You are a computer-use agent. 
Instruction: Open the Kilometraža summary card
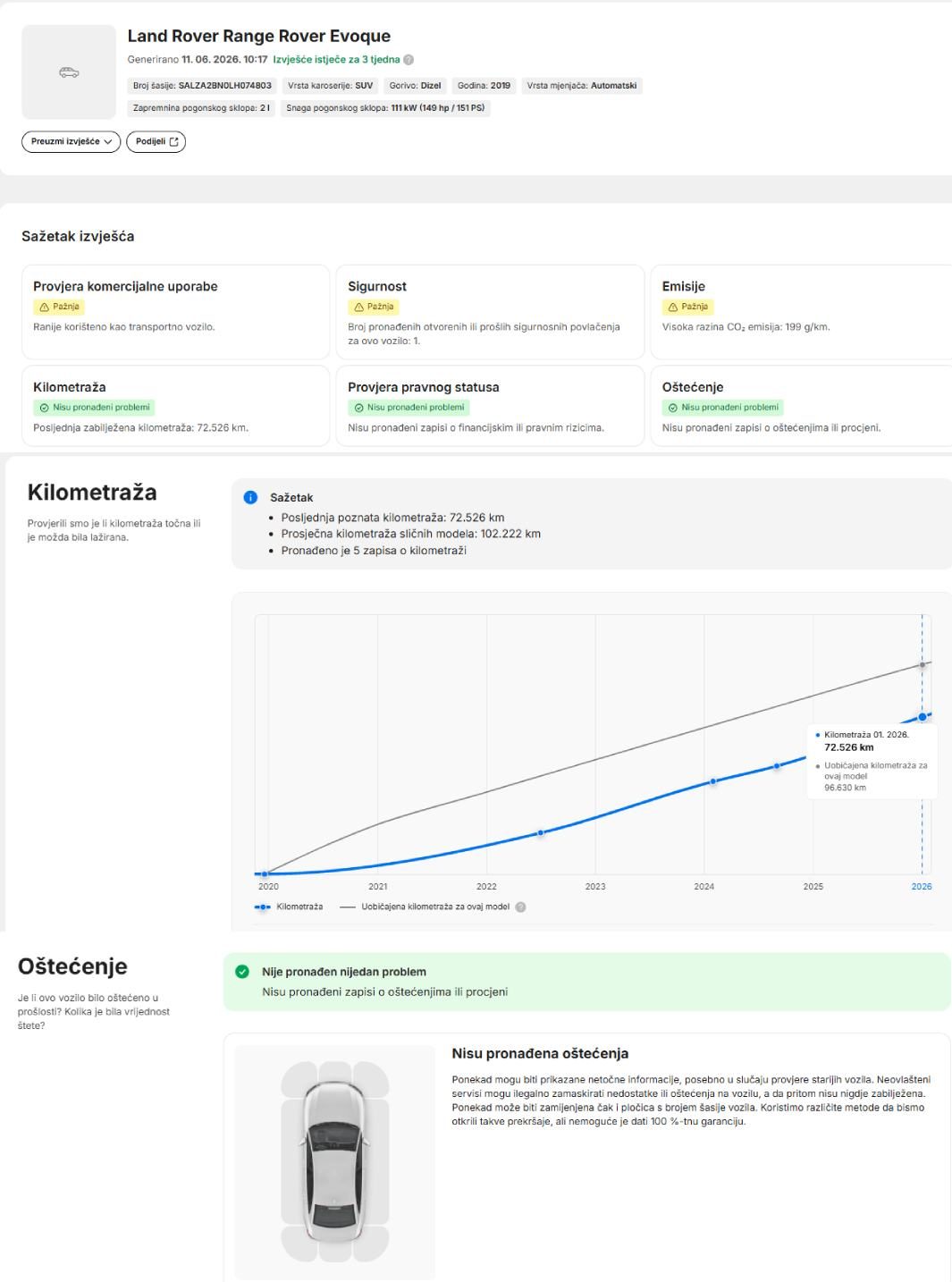click(x=175, y=406)
